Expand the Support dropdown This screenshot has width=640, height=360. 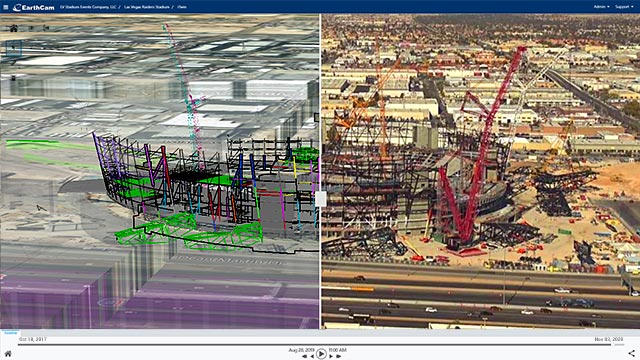[x=624, y=7]
